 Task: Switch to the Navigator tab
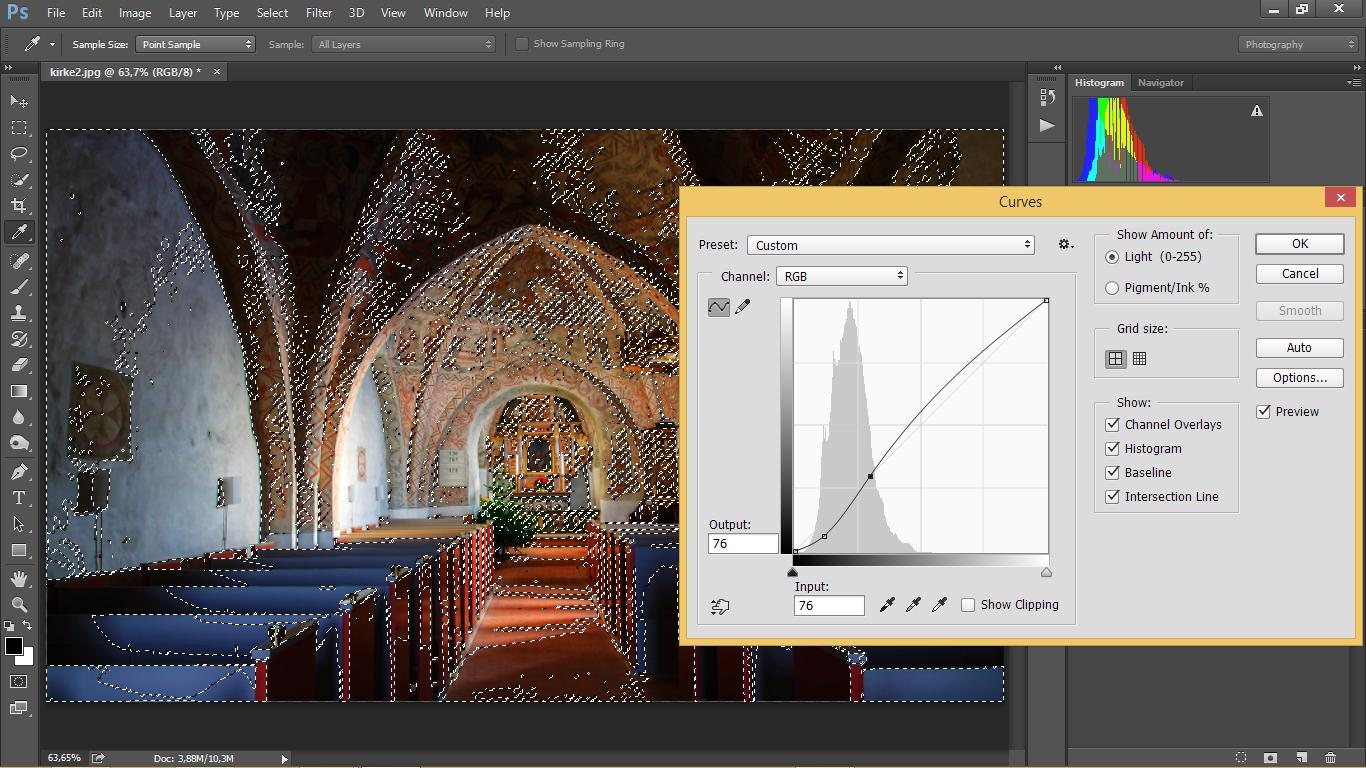pyautogui.click(x=1160, y=83)
